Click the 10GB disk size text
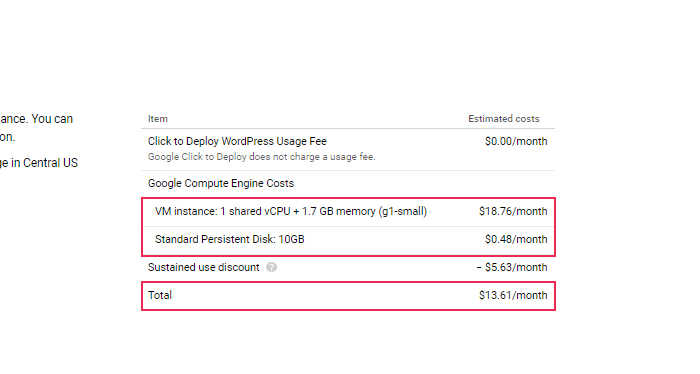The image size is (700, 374). click(292, 240)
